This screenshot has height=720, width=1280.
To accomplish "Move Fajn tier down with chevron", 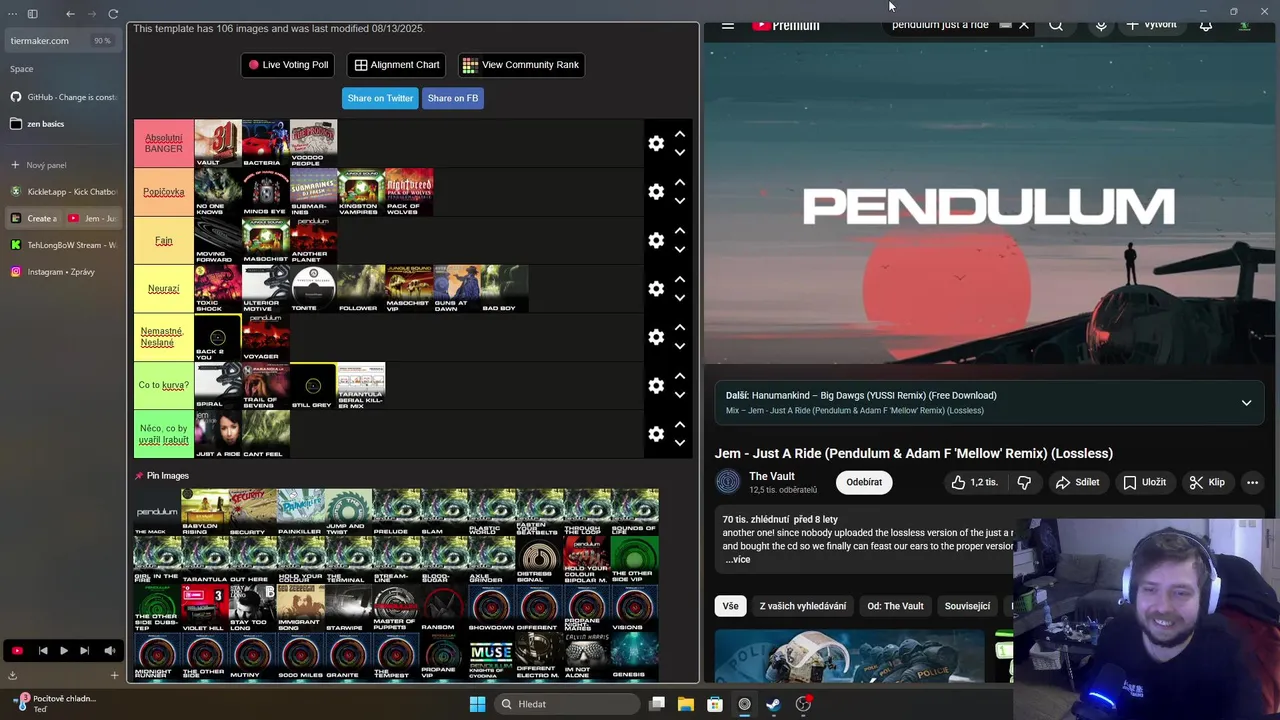I will point(680,250).
